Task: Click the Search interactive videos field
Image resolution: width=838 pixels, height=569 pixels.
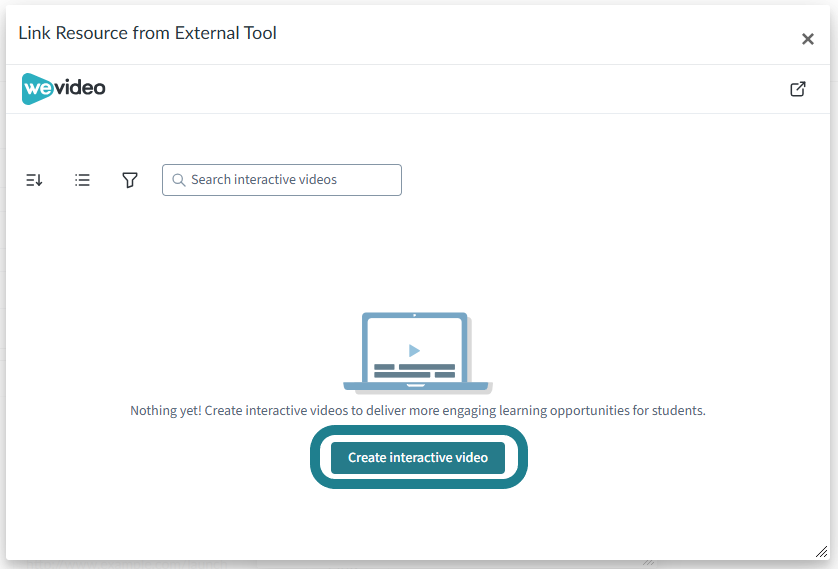Action: (x=282, y=180)
